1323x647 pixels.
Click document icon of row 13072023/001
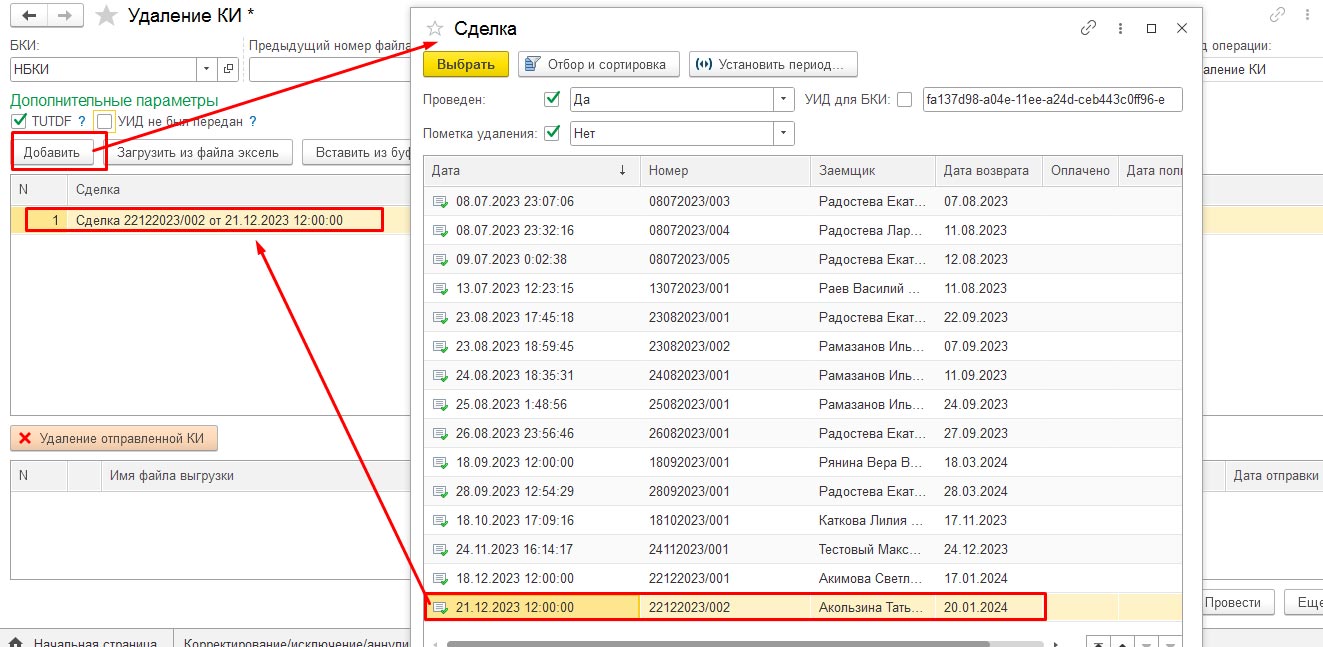pos(440,288)
